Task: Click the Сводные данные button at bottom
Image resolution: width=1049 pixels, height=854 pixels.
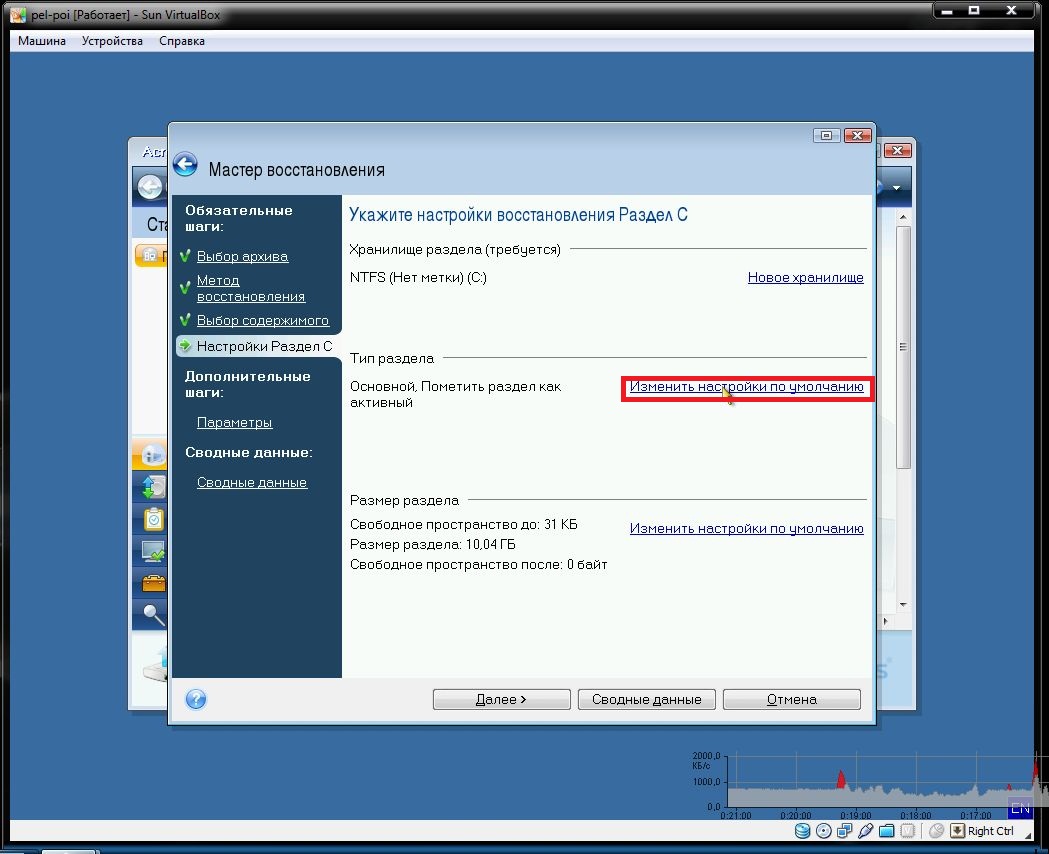Action: 646,700
